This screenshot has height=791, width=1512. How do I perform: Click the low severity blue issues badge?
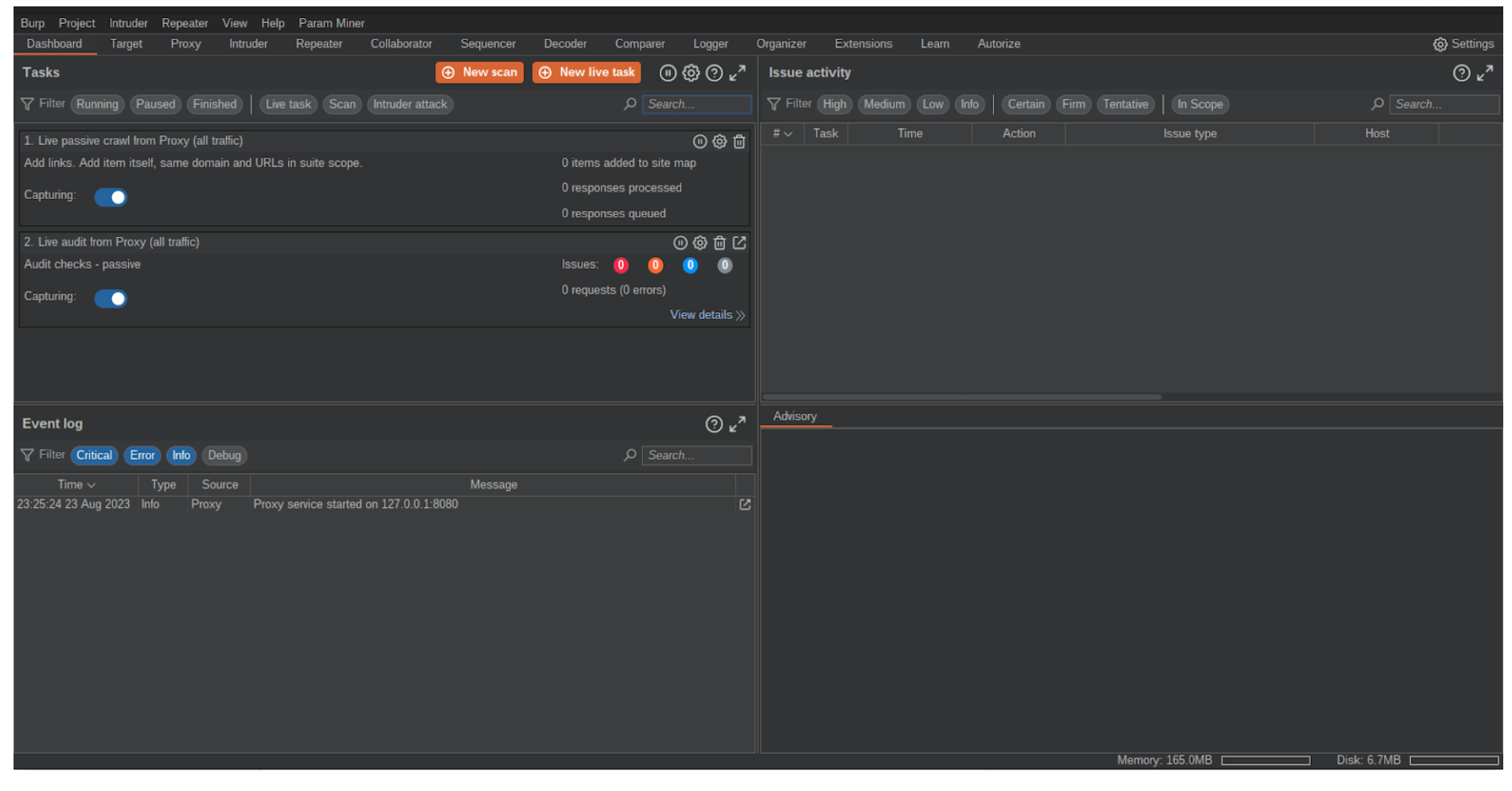click(690, 266)
